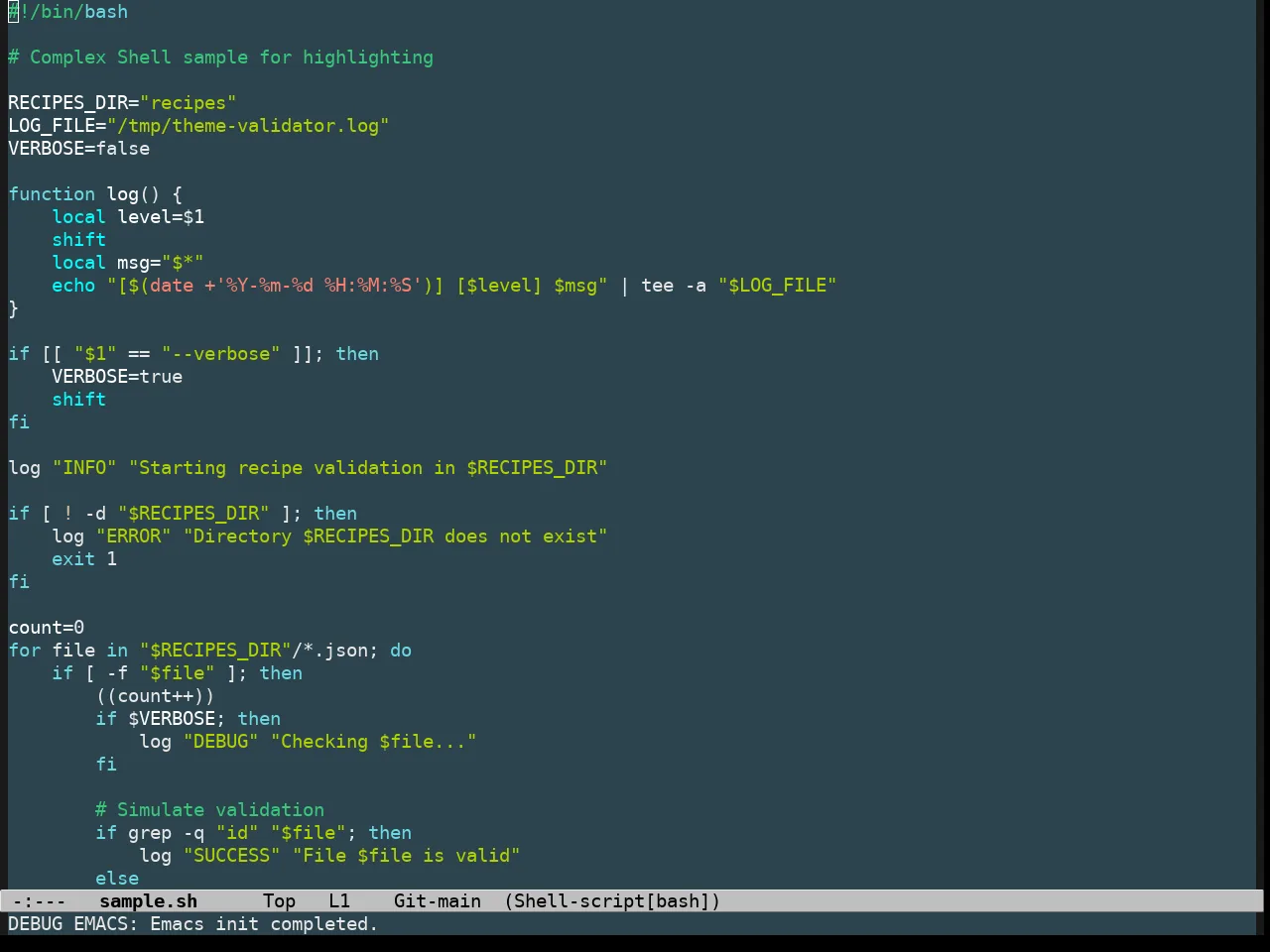Click the sample.sh buffer name in mode line
This screenshot has width=1270, height=952.
click(149, 901)
